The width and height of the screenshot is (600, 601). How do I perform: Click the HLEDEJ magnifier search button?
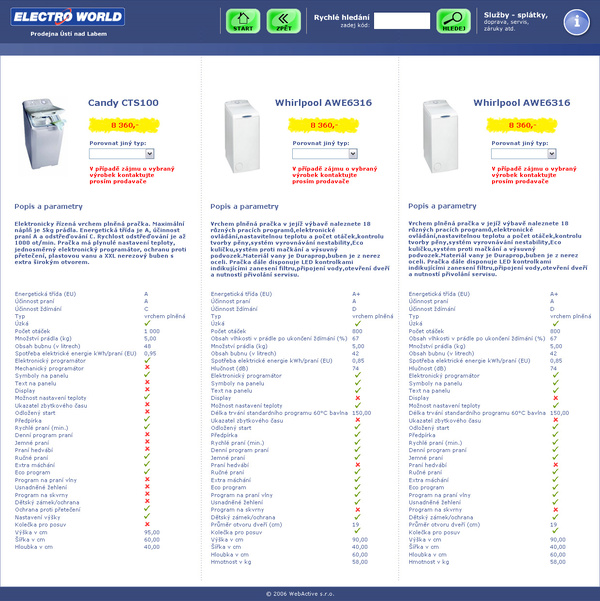(x=453, y=21)
